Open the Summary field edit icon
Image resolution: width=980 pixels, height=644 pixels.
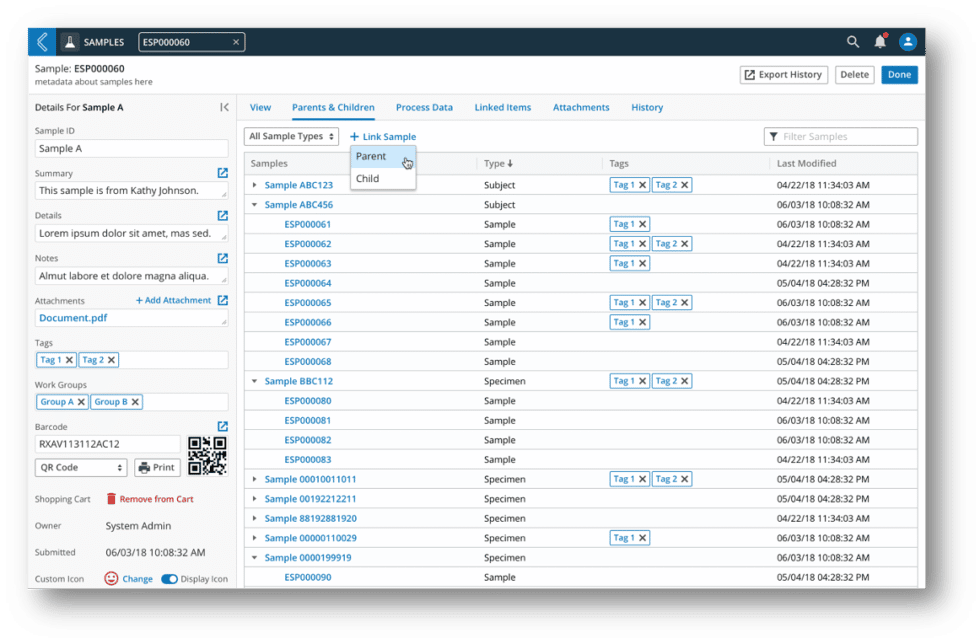(x=222, y=172)
